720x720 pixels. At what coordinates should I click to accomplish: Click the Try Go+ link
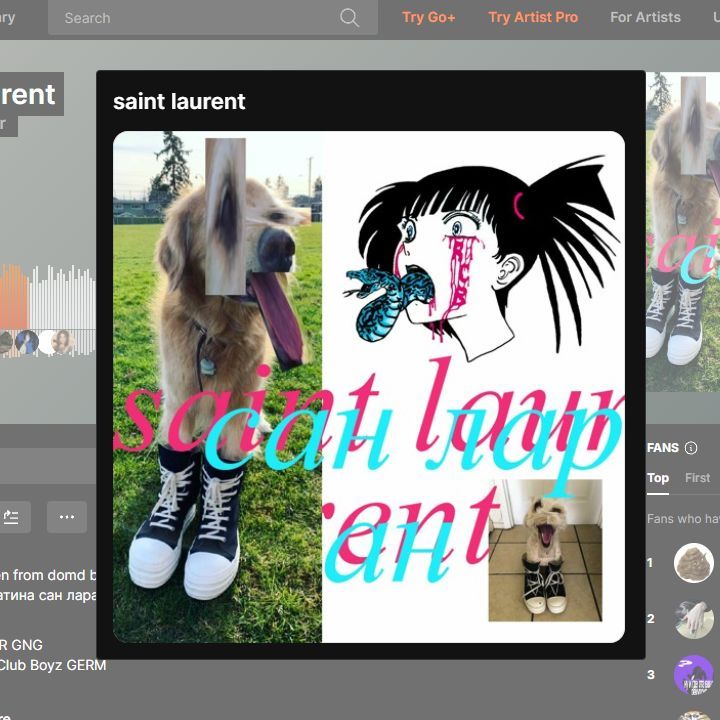(x=428, y=18)
